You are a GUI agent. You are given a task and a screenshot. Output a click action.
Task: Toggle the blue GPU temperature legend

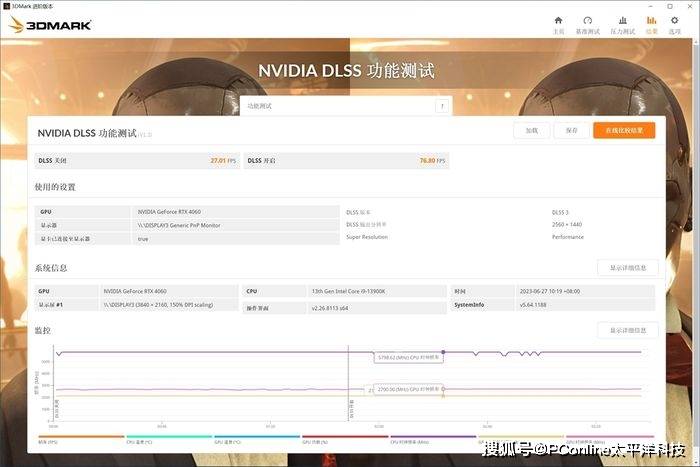point(257,439)
